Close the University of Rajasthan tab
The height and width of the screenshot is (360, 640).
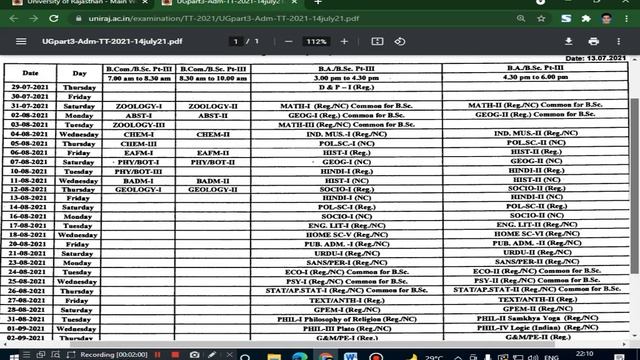pos(145,2)
